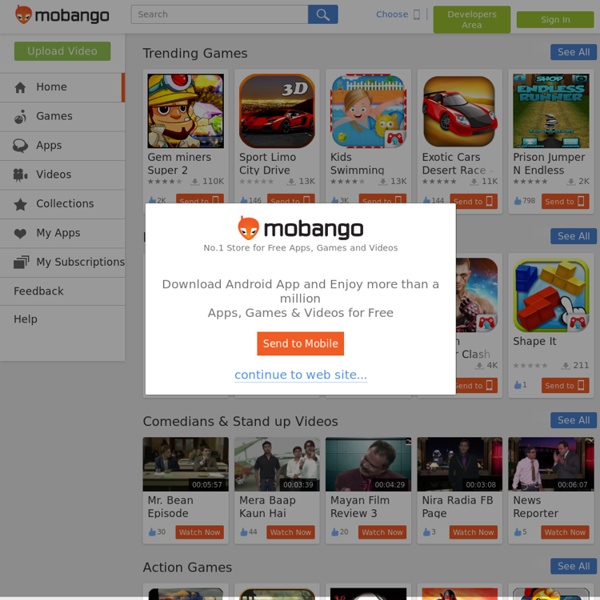This screenshot has width=600, height=600.
Task: Click the My Subscriptions stacked icon
Action: (x=21, y=262)
